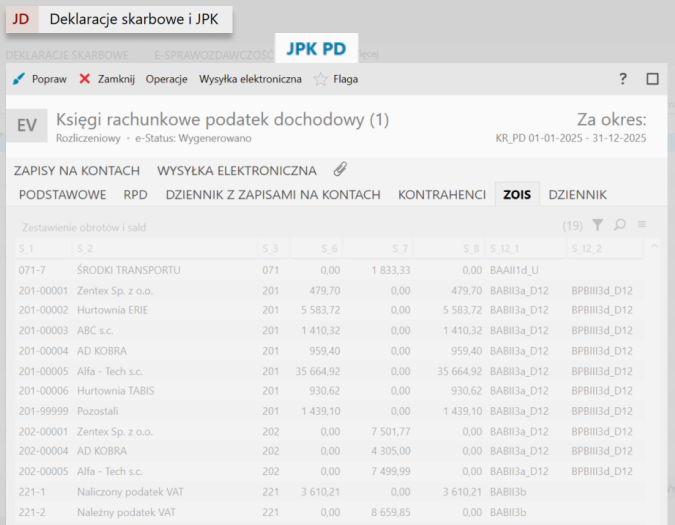
Task: Click the Popraw brush icon
Action: (19, 79)
